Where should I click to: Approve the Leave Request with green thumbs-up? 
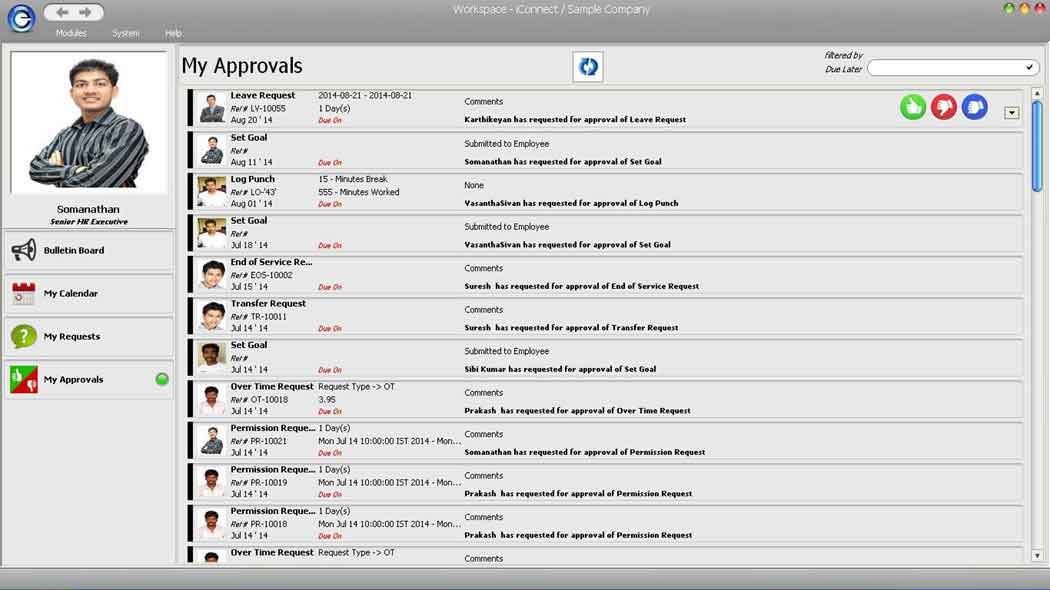(912, 107)
